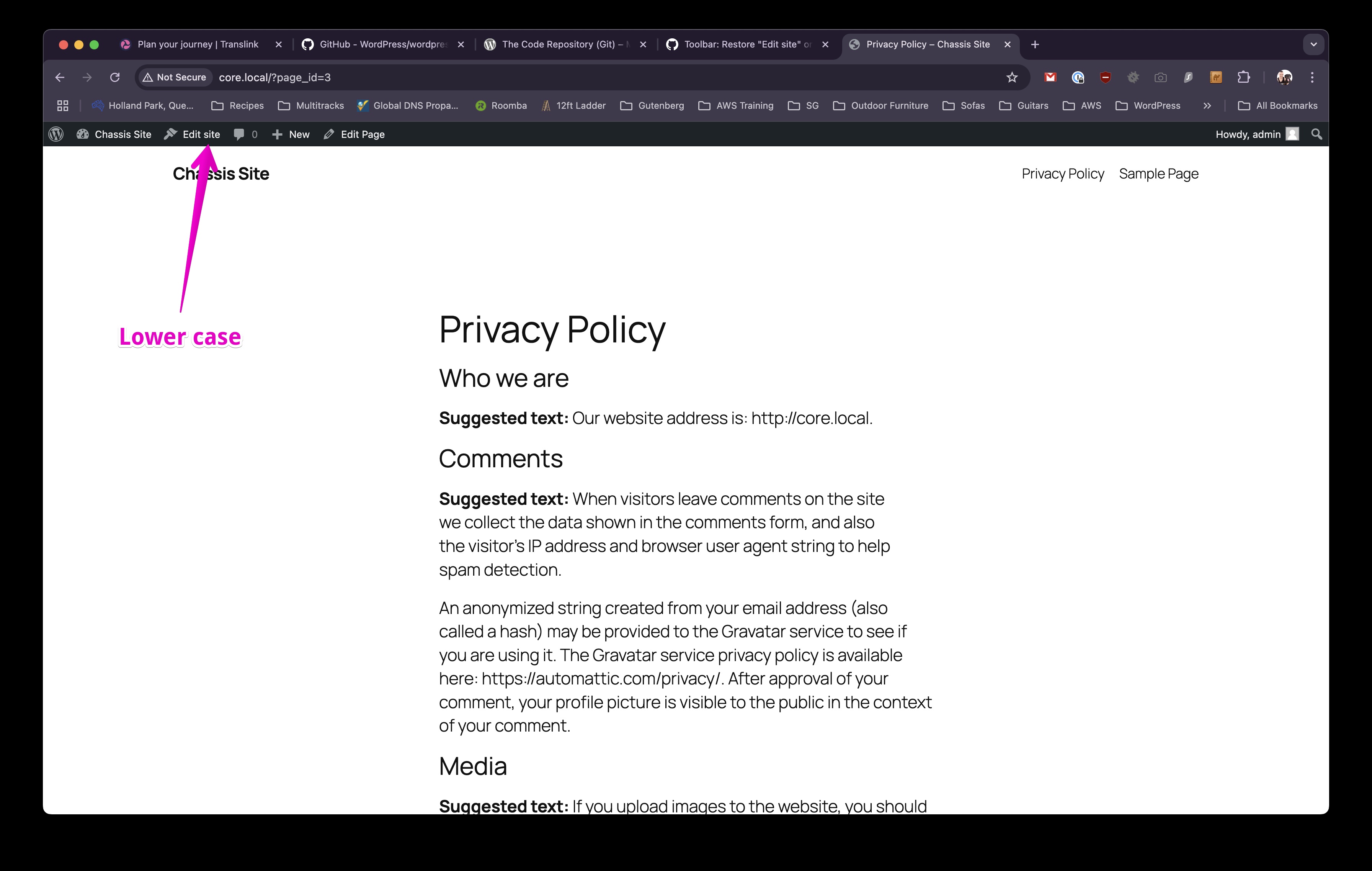Click the browser Back arrow
The image size is (1372, 871).
click(x=60, y=77)
